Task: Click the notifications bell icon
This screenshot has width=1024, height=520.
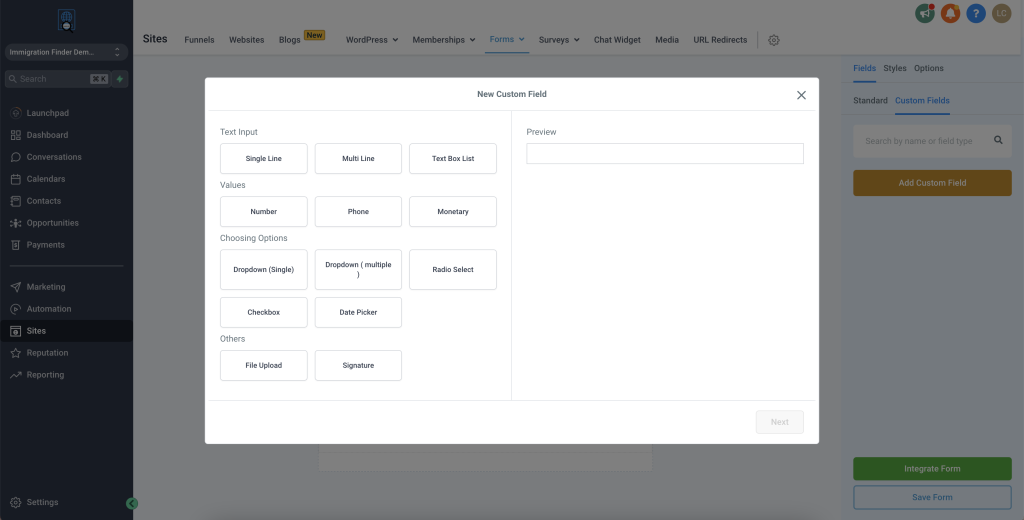Action: point(950,13)
